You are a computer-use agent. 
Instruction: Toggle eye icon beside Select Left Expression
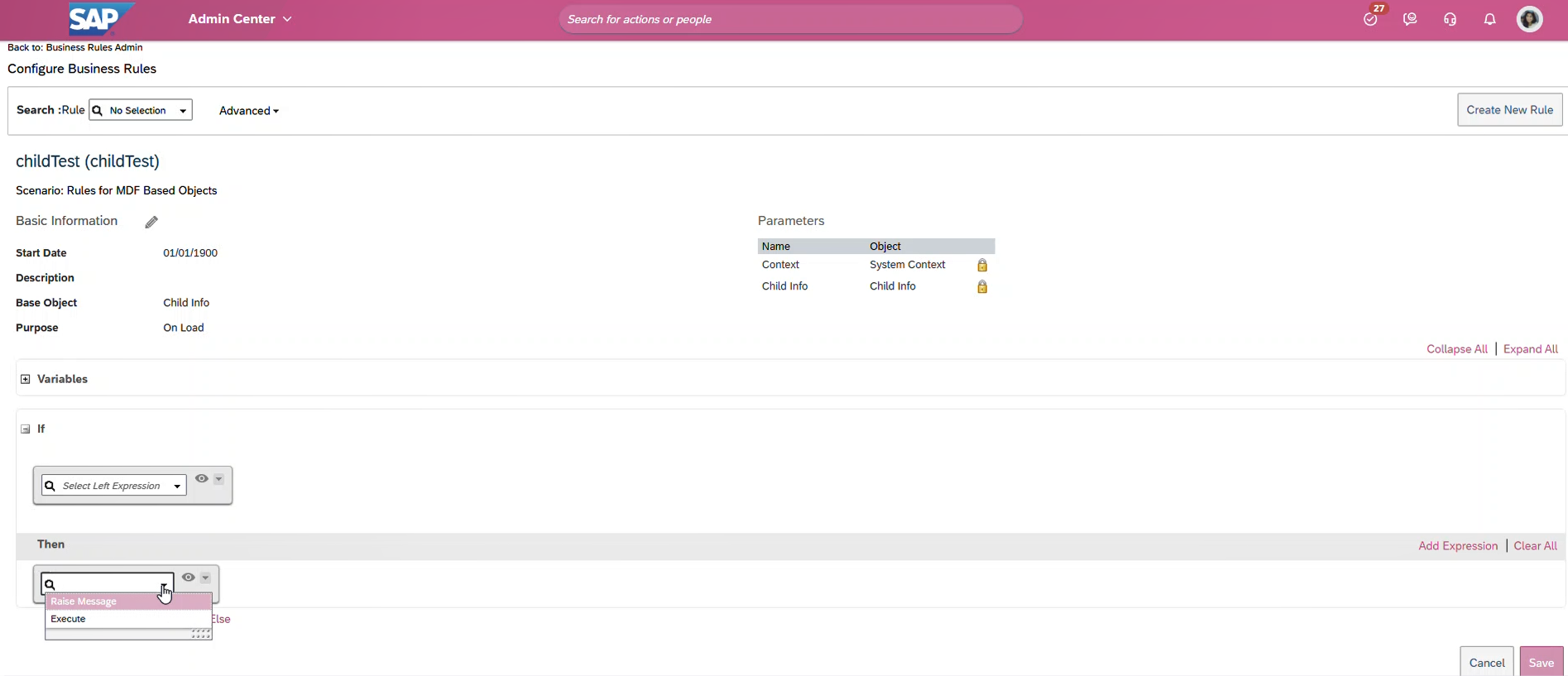click(x=202, y=478)
